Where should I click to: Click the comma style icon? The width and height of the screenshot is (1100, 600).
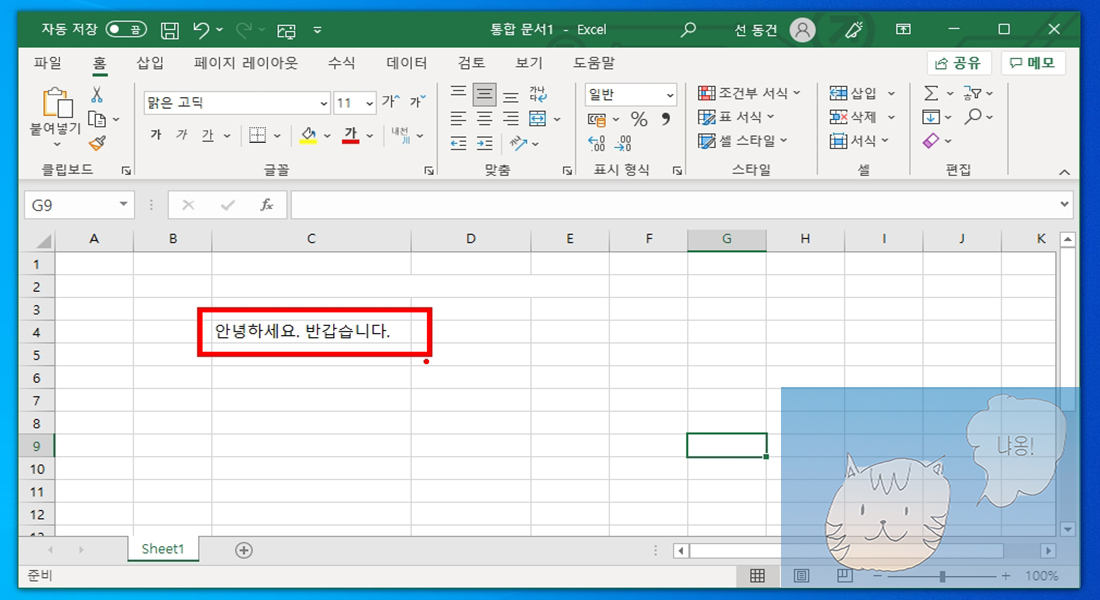pos(665,119)
